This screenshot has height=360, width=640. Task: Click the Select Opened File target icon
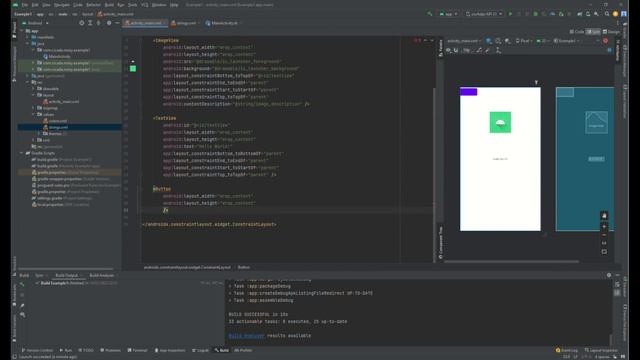pos(82,23)
